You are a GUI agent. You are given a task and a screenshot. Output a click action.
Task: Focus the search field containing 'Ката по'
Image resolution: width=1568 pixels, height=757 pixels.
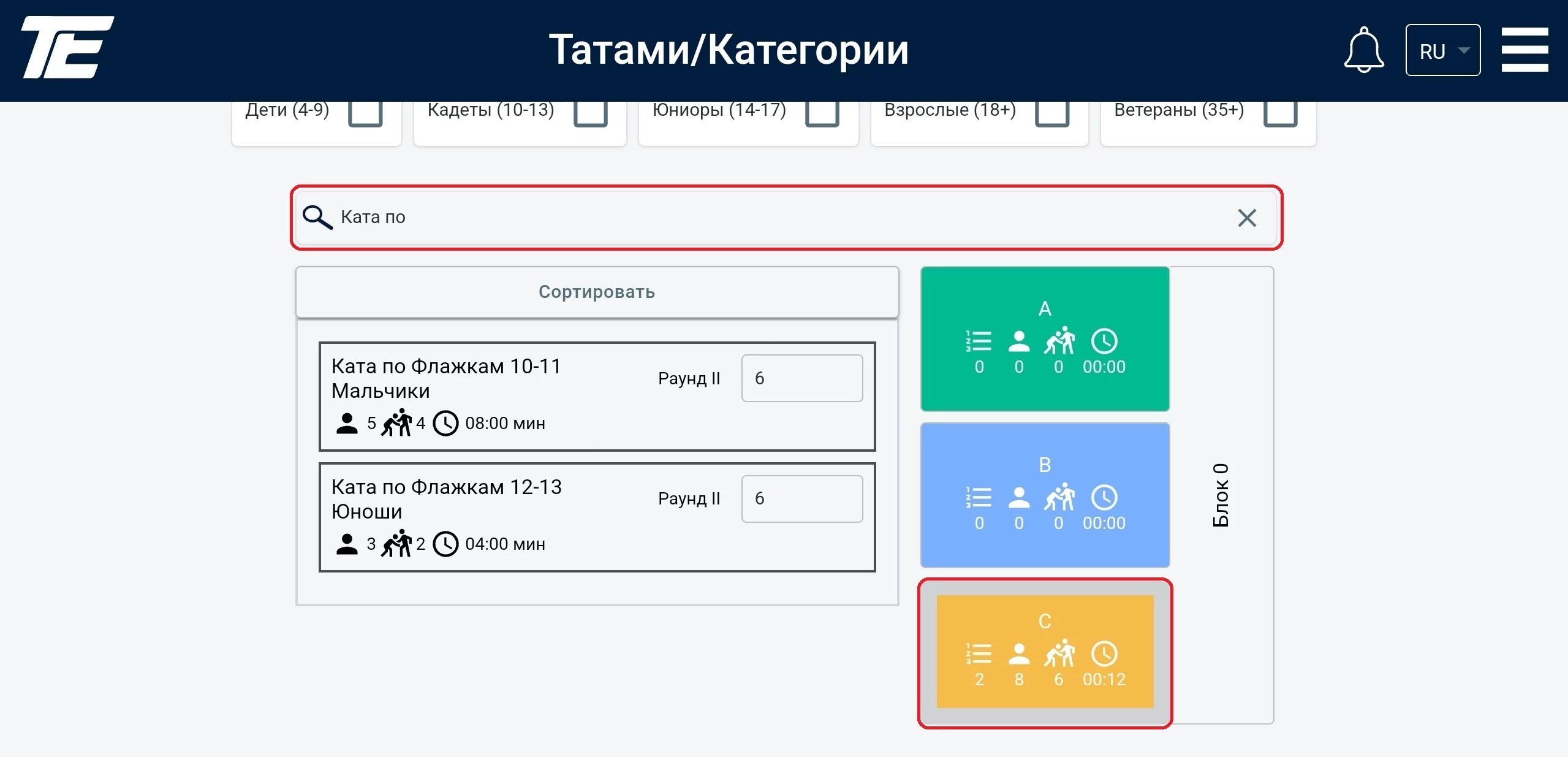[786, 217]
